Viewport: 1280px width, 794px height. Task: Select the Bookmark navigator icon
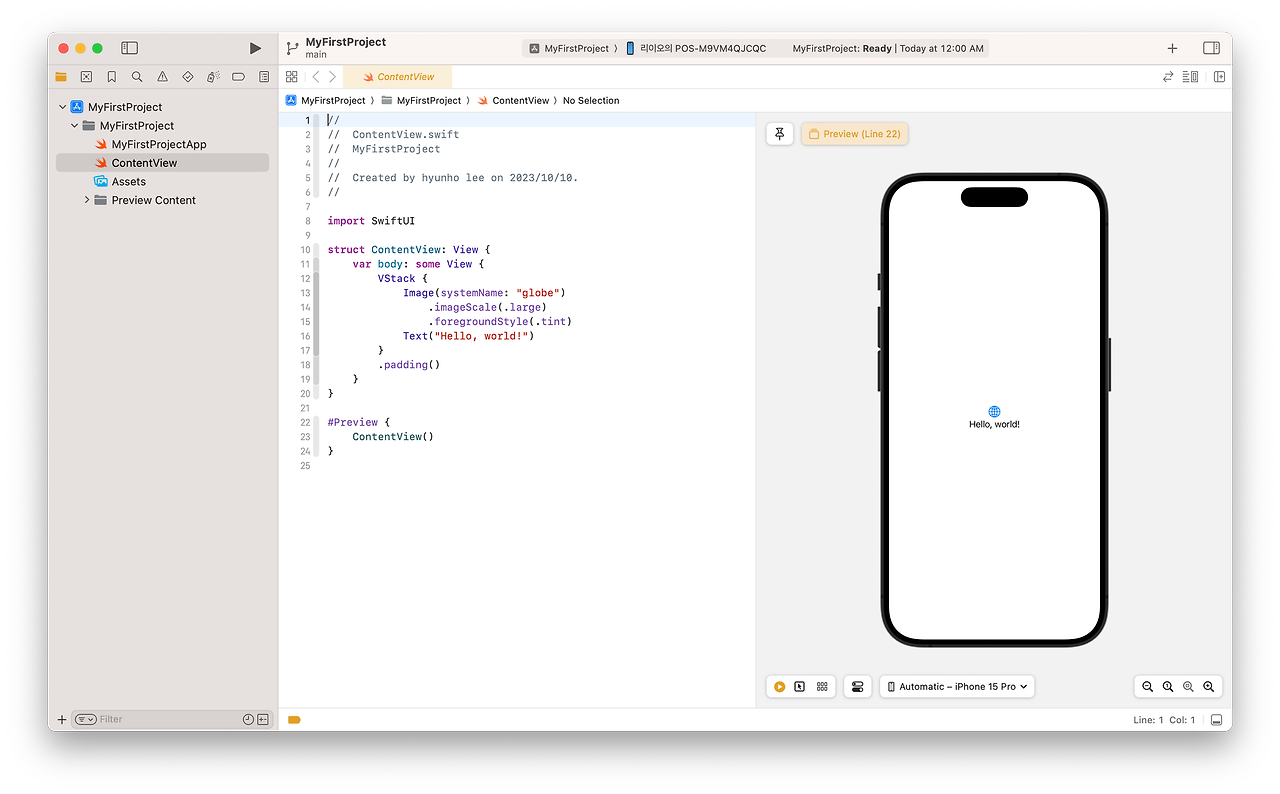pyautogui.click(x=111, y=76)
